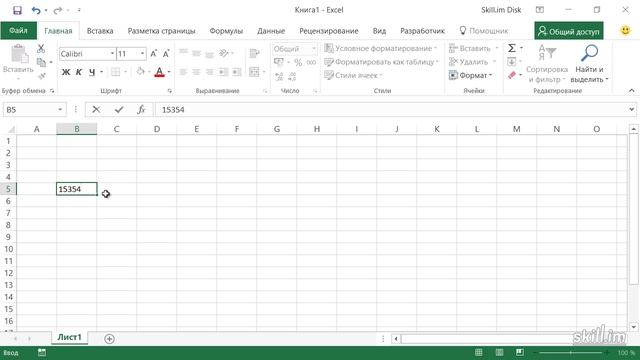Apply percent style format
640x360 pixels.
[298, 62]
